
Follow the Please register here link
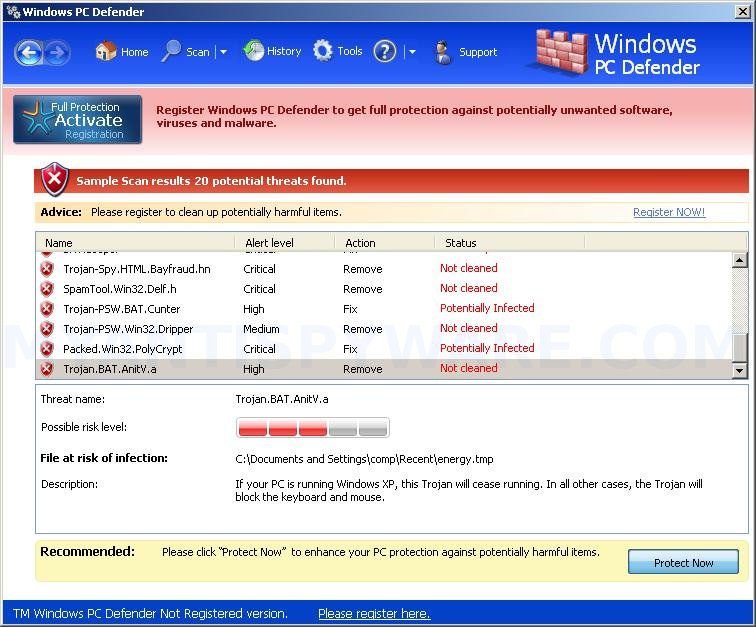click(374, 613)
